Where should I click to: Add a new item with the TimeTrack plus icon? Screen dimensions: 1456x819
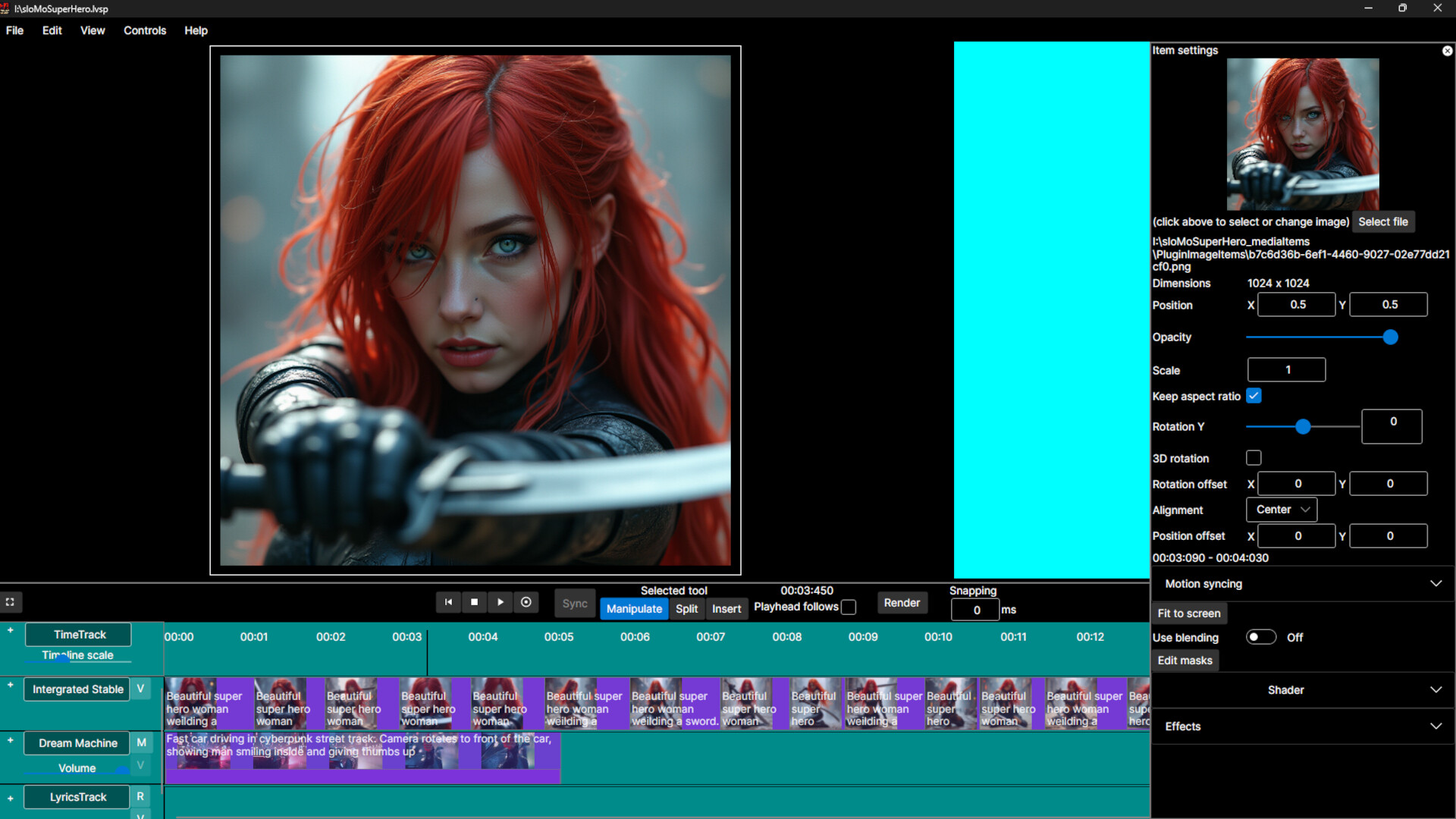coord(10,630)
